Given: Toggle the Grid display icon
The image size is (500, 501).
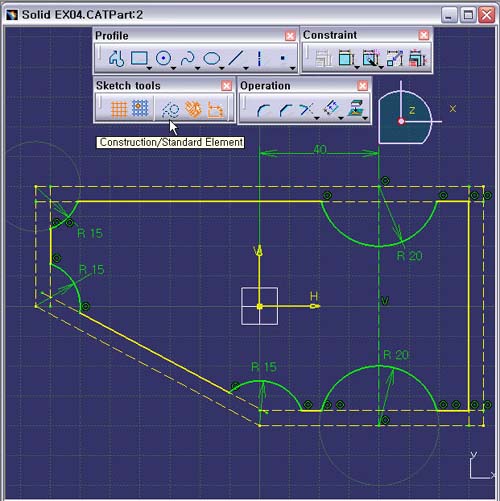Looking at the screenshot, I should pos(119,109).
